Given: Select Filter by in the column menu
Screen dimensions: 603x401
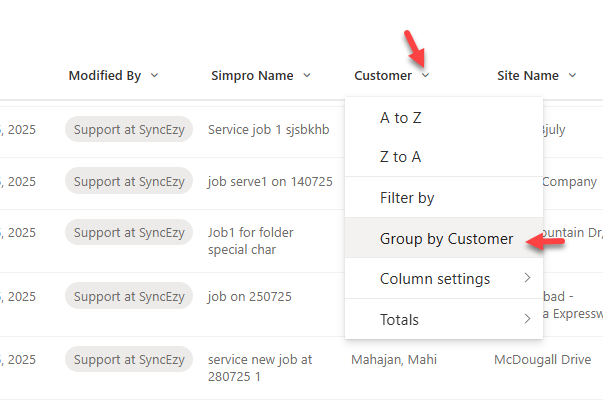Looking at the screenshot, I should pyautogui.click(x=407, y=198).
